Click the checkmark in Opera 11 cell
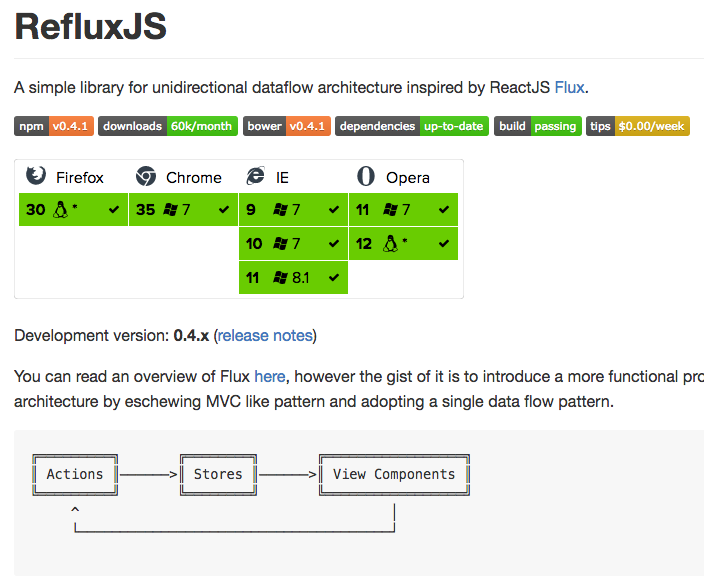Screen dimensions: 704x587 [x=444, y=209]
